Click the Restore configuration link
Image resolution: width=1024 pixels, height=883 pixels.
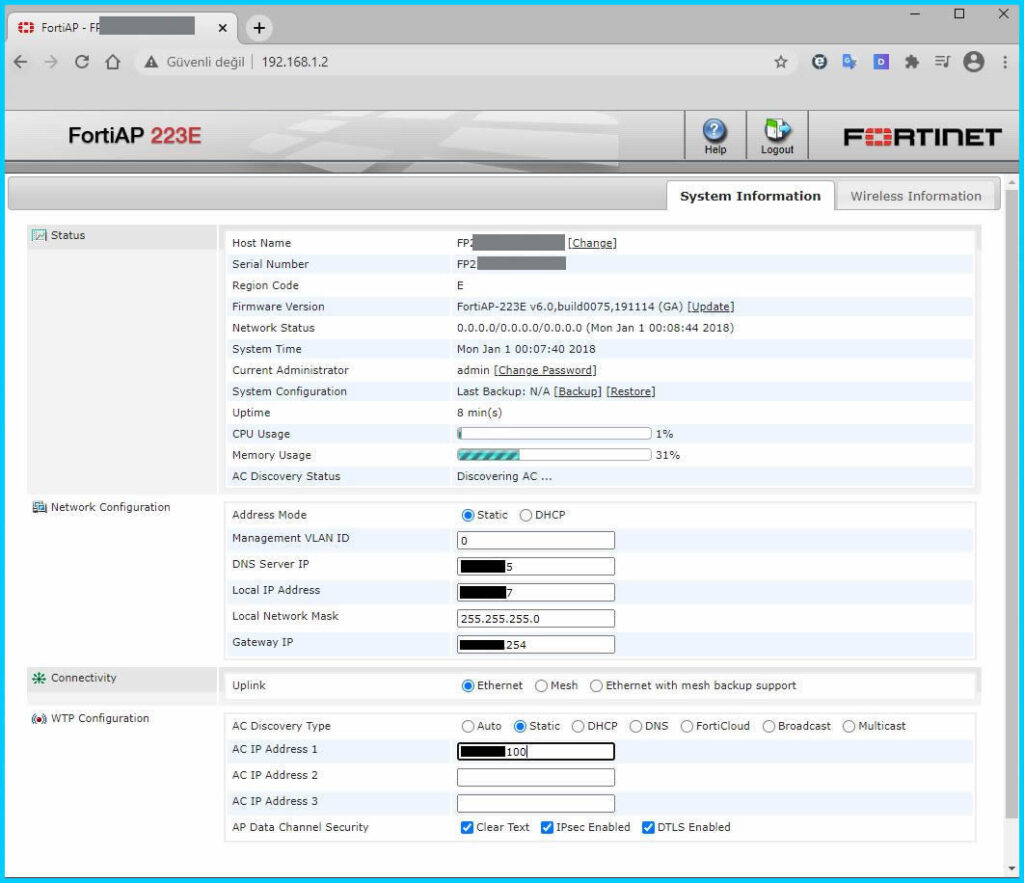pyautogui.click(x=630, y=391)
